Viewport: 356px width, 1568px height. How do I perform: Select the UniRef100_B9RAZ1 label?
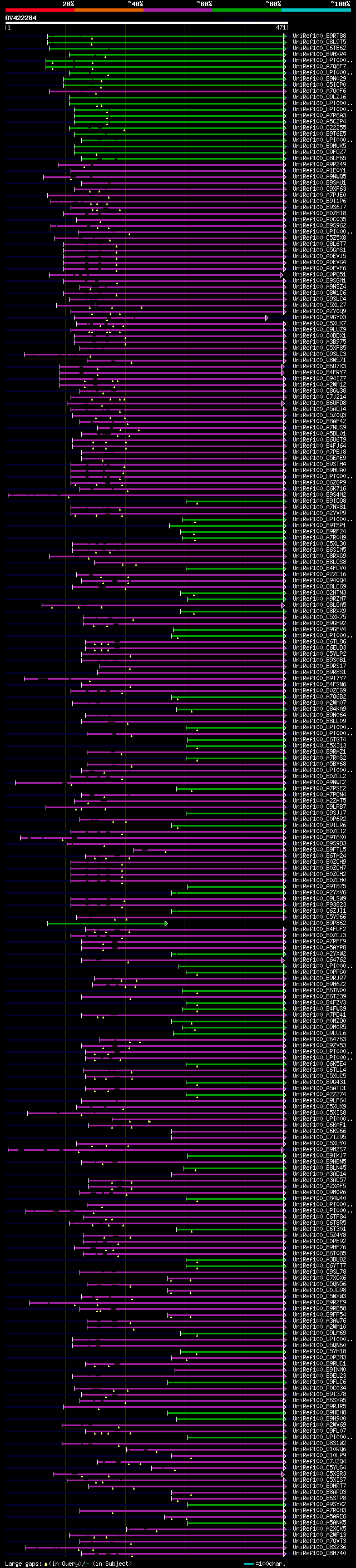click(x=319, y=752)
